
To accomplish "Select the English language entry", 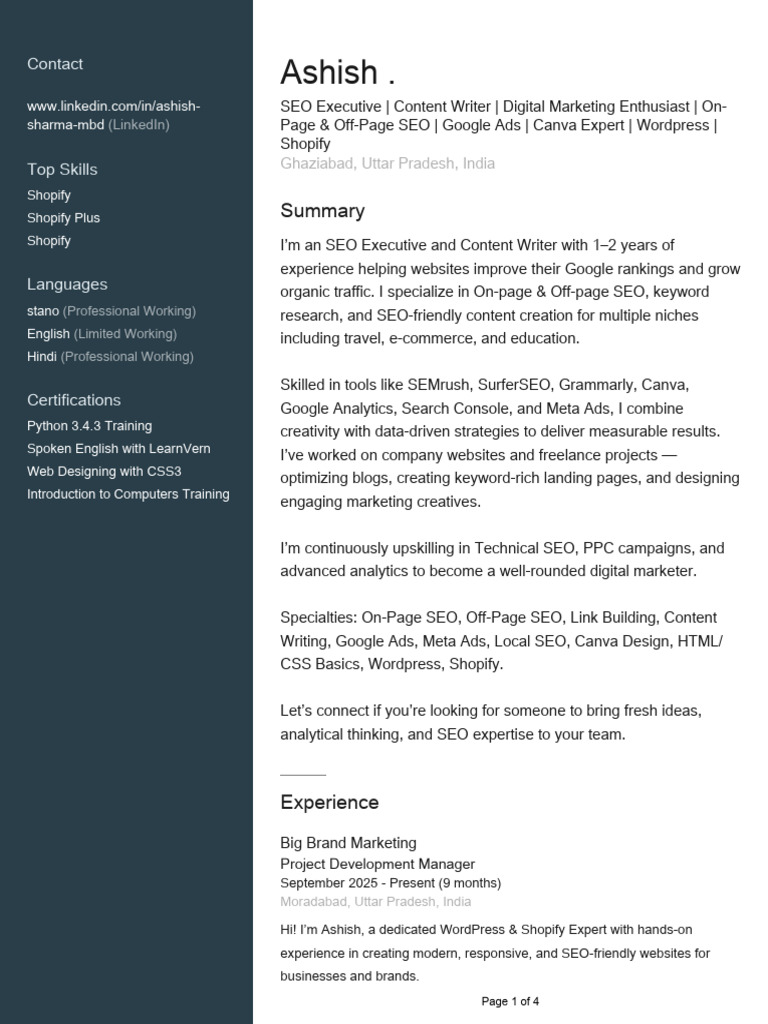I will pos(102,334).
